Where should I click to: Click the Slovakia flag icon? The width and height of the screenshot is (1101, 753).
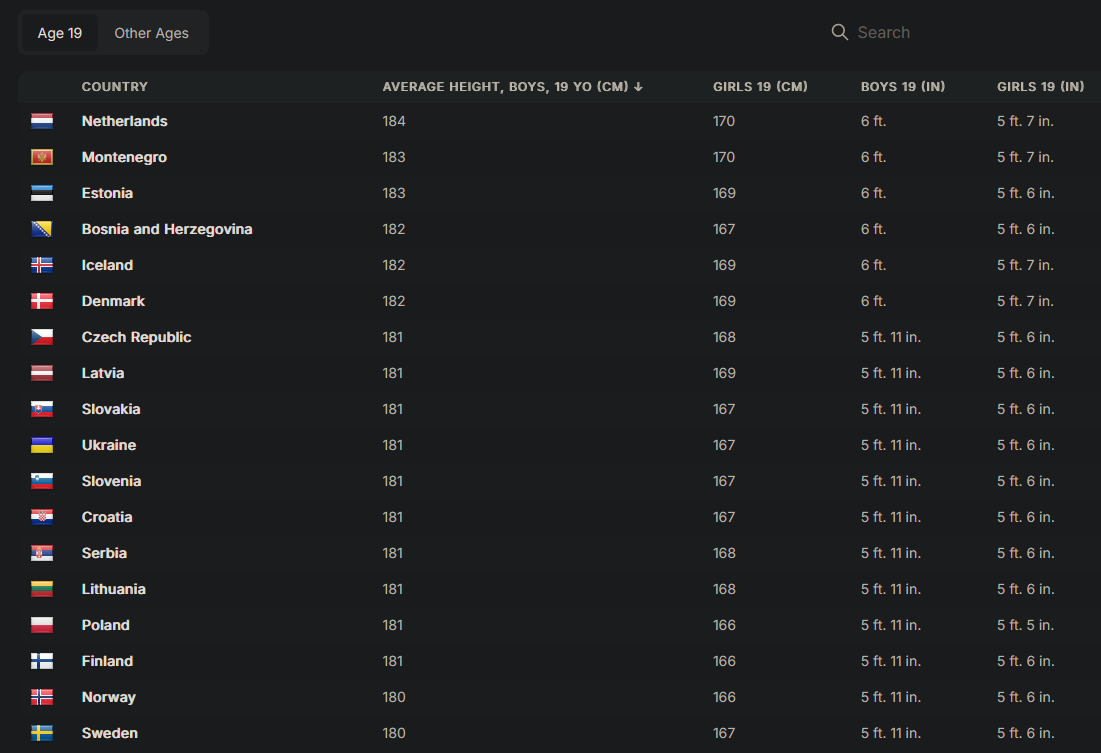[x=42, y=409]
